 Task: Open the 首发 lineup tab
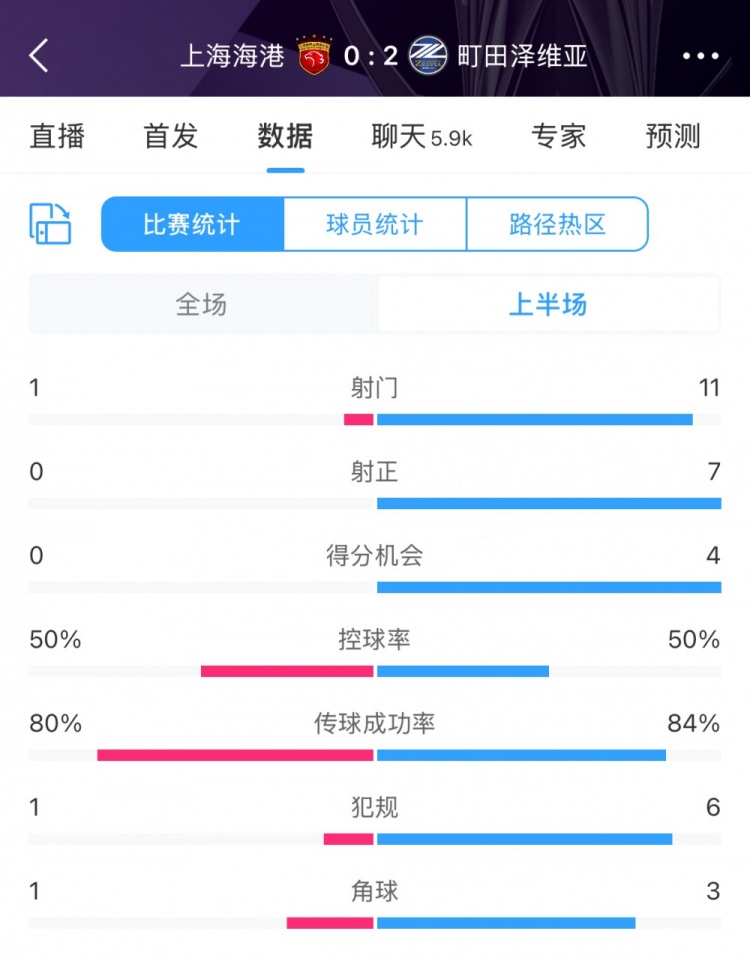[171, 136]
